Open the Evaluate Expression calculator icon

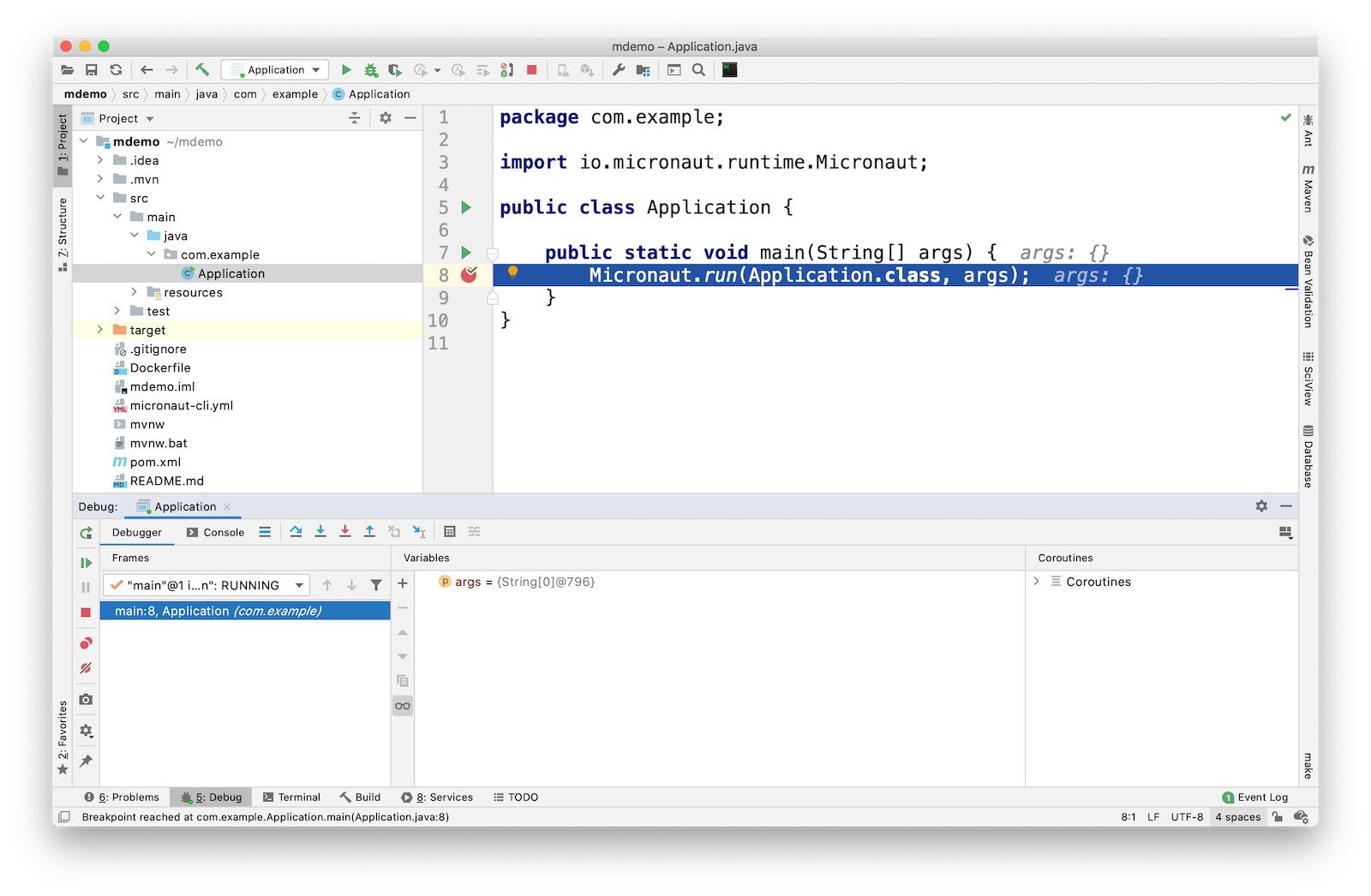(x=450, y=532)
